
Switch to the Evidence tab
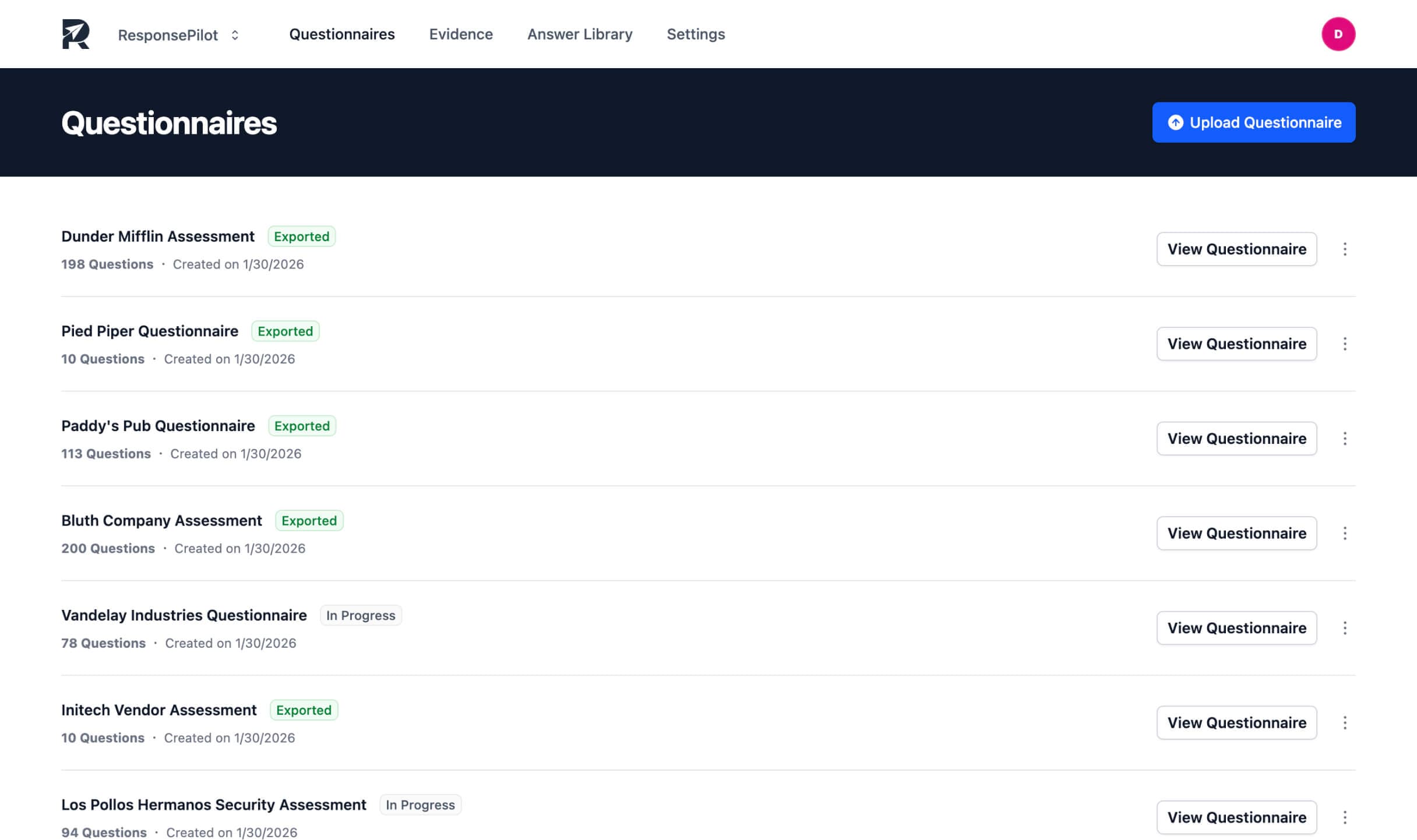(x=461, y=34)
